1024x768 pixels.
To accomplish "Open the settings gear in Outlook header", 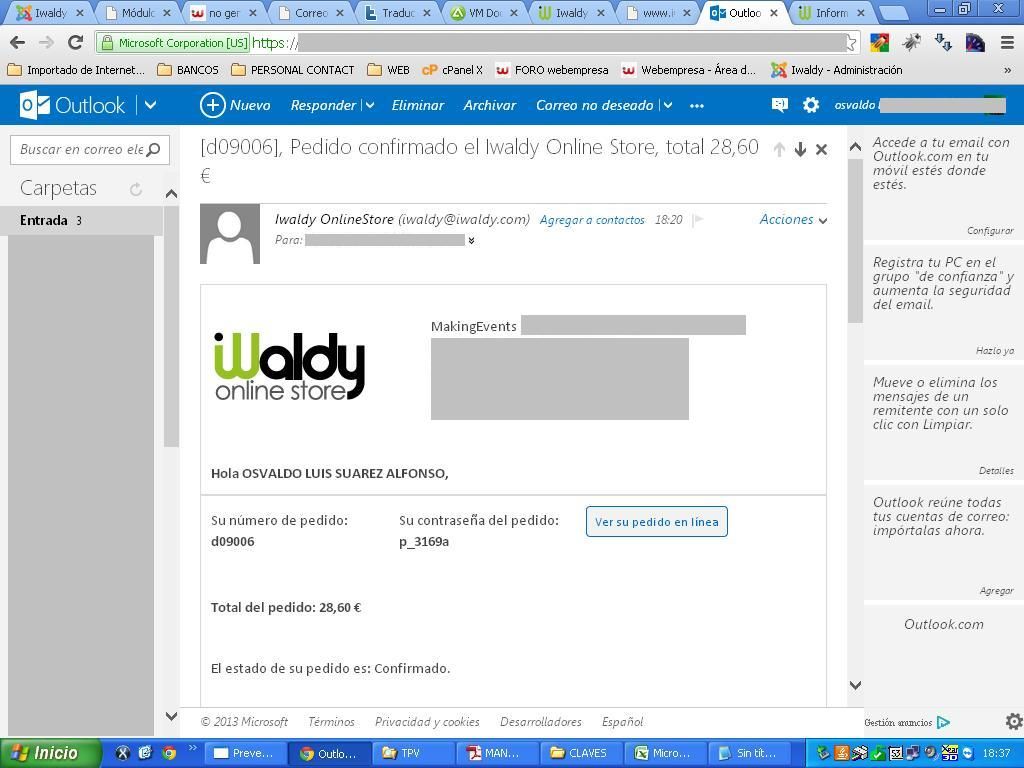I will [810, 105].
